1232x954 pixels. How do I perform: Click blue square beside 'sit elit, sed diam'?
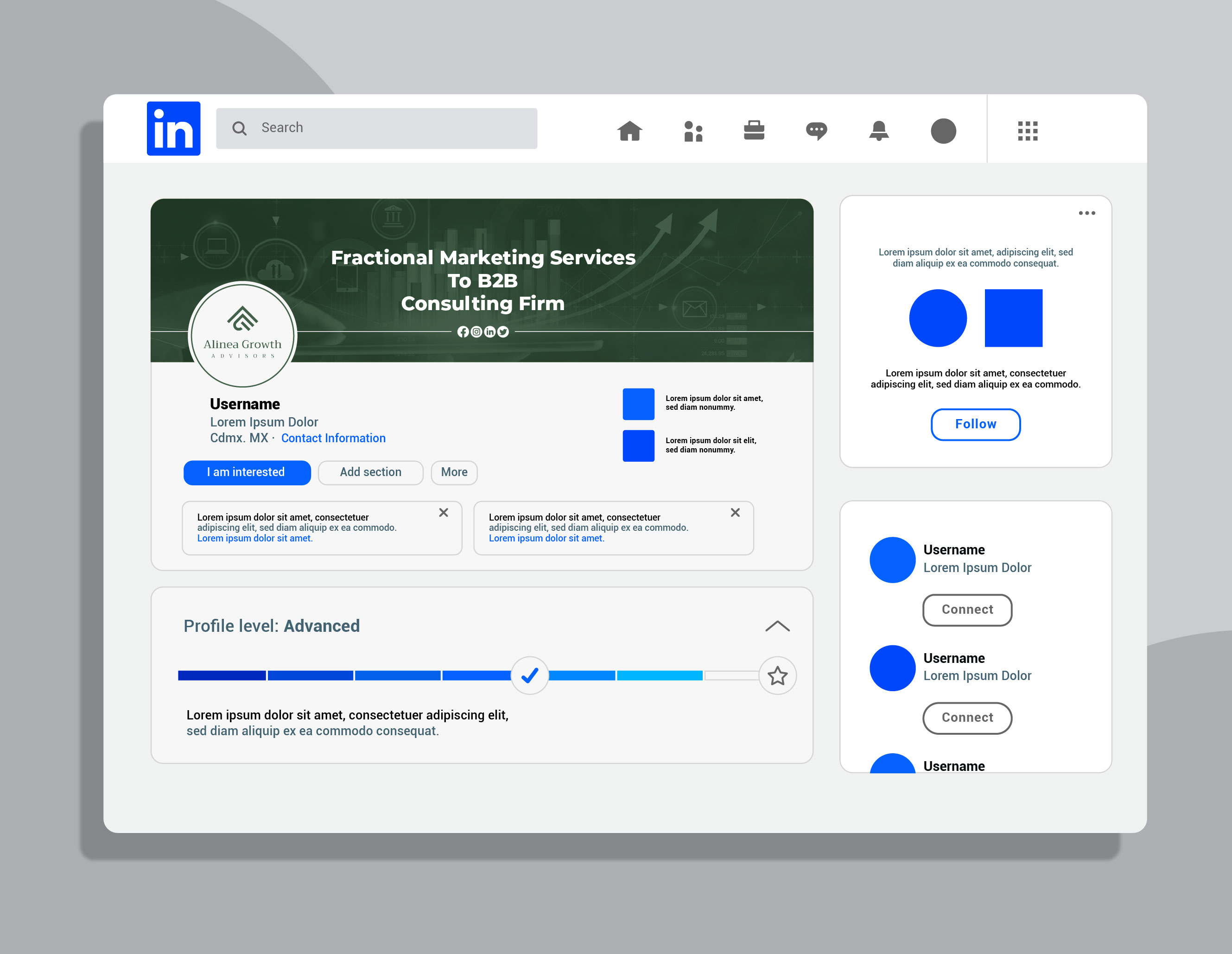pos(639,445)
